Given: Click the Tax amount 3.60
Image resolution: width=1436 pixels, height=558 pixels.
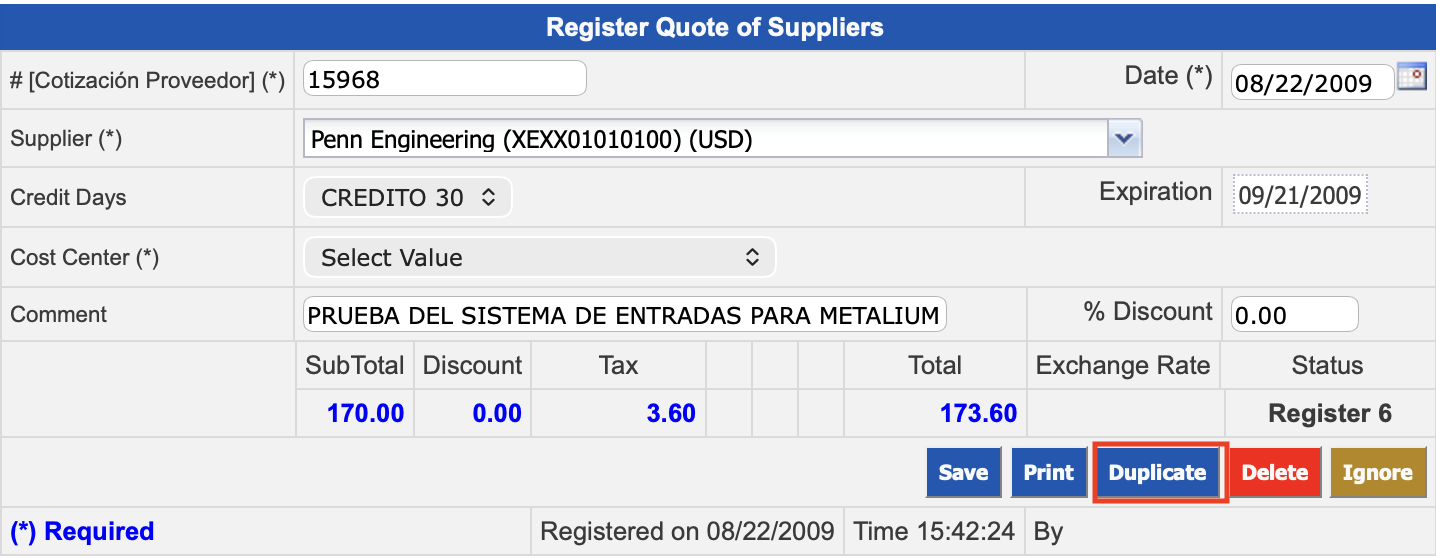Looking at the screenshot, I should 671,413.
